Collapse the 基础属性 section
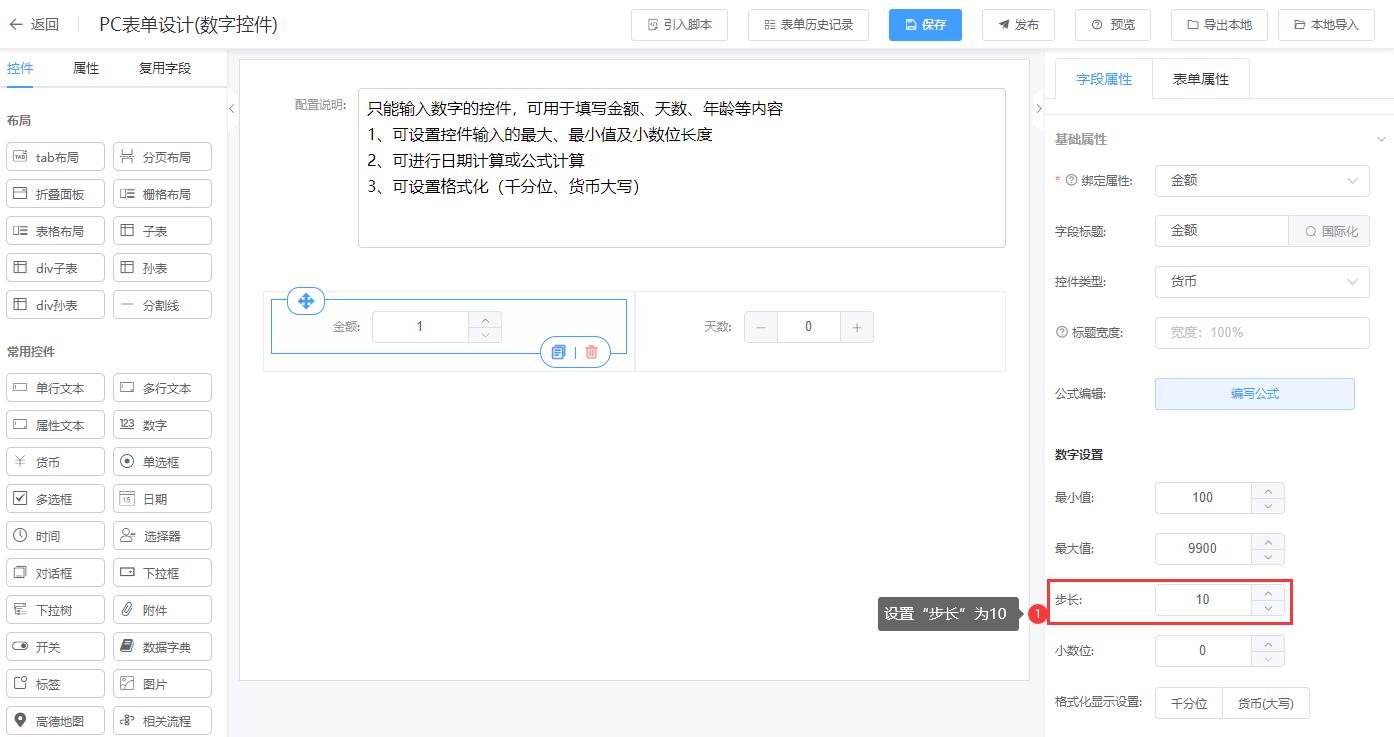This screenshot has width=1394, height=737. [x=1381, y=139]
